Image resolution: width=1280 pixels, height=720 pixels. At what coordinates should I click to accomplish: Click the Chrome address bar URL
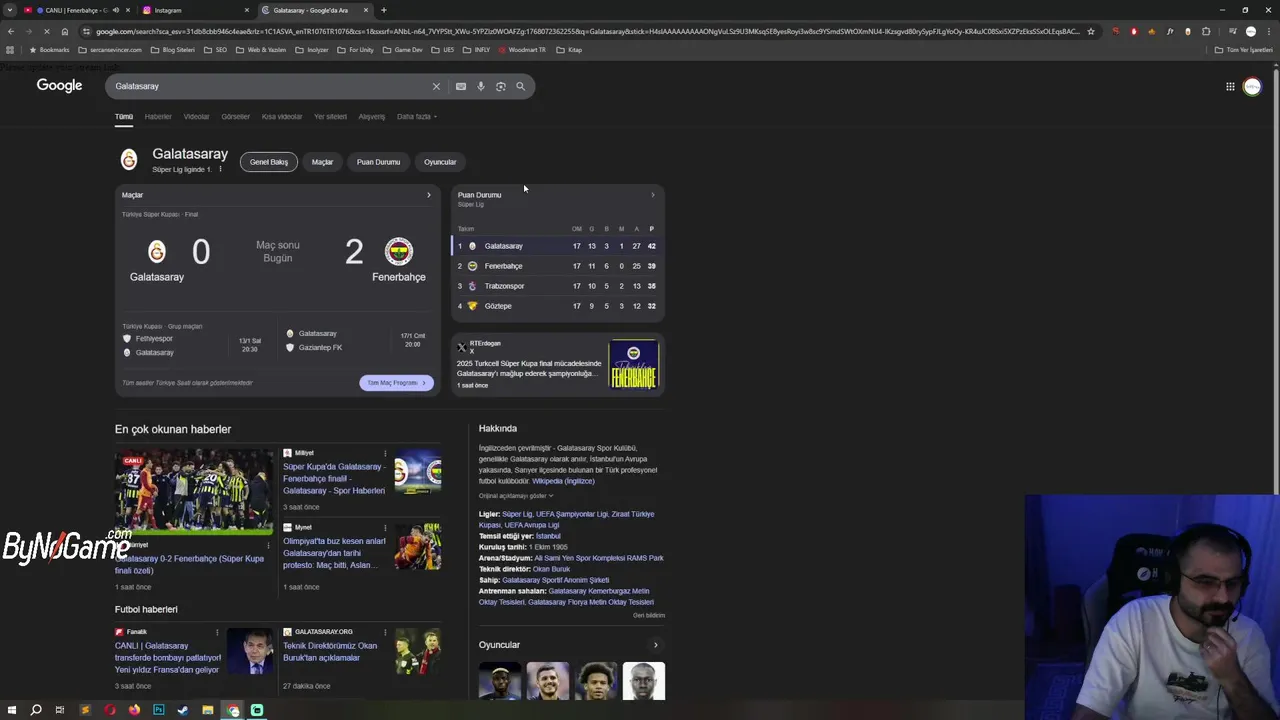(587, 31)
